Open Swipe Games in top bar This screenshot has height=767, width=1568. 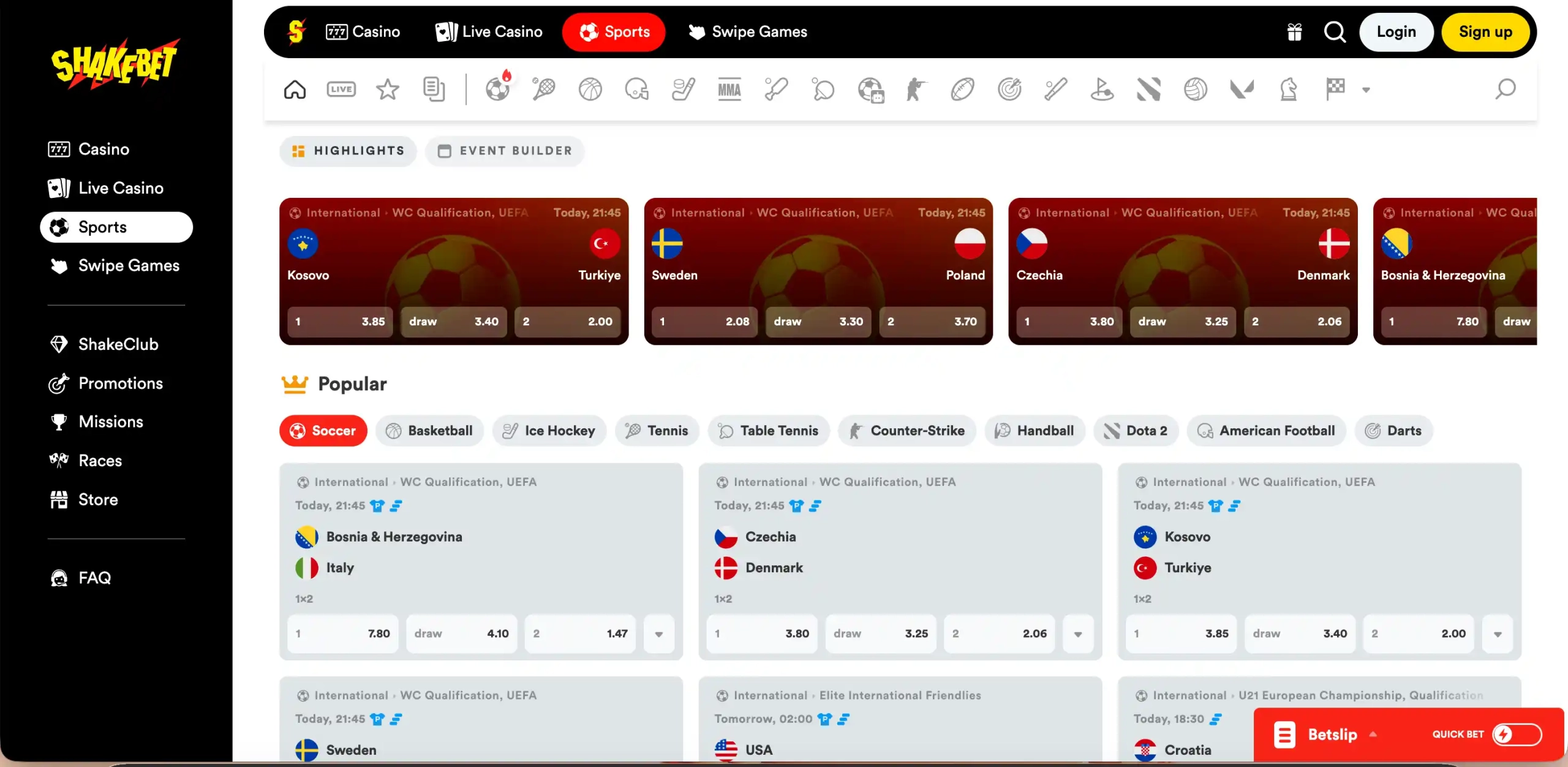pos(747,32)
